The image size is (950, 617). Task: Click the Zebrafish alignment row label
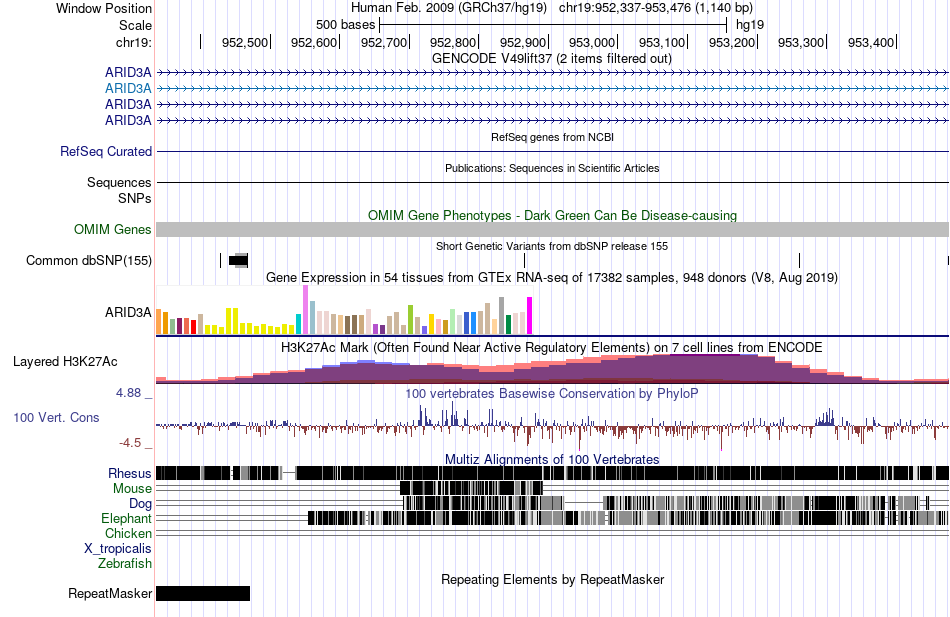[x=125, y=564]
